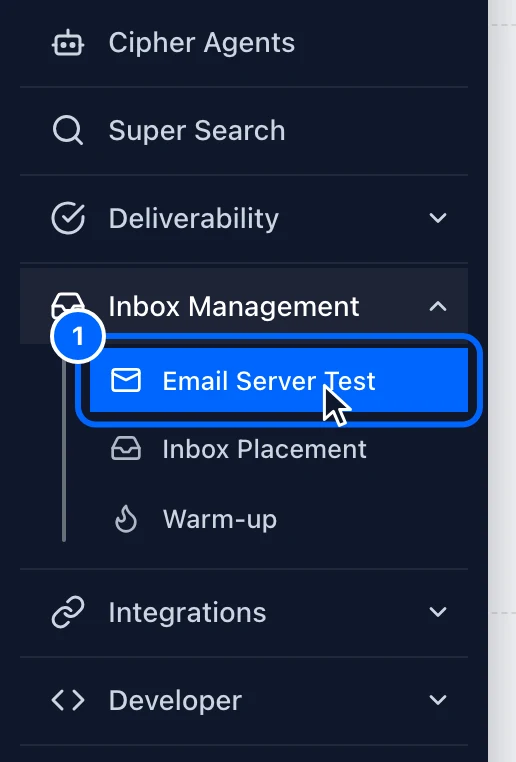This screenshot has width=516, height=762.
Task: Expand the Developer chevron
Action: 438,700
